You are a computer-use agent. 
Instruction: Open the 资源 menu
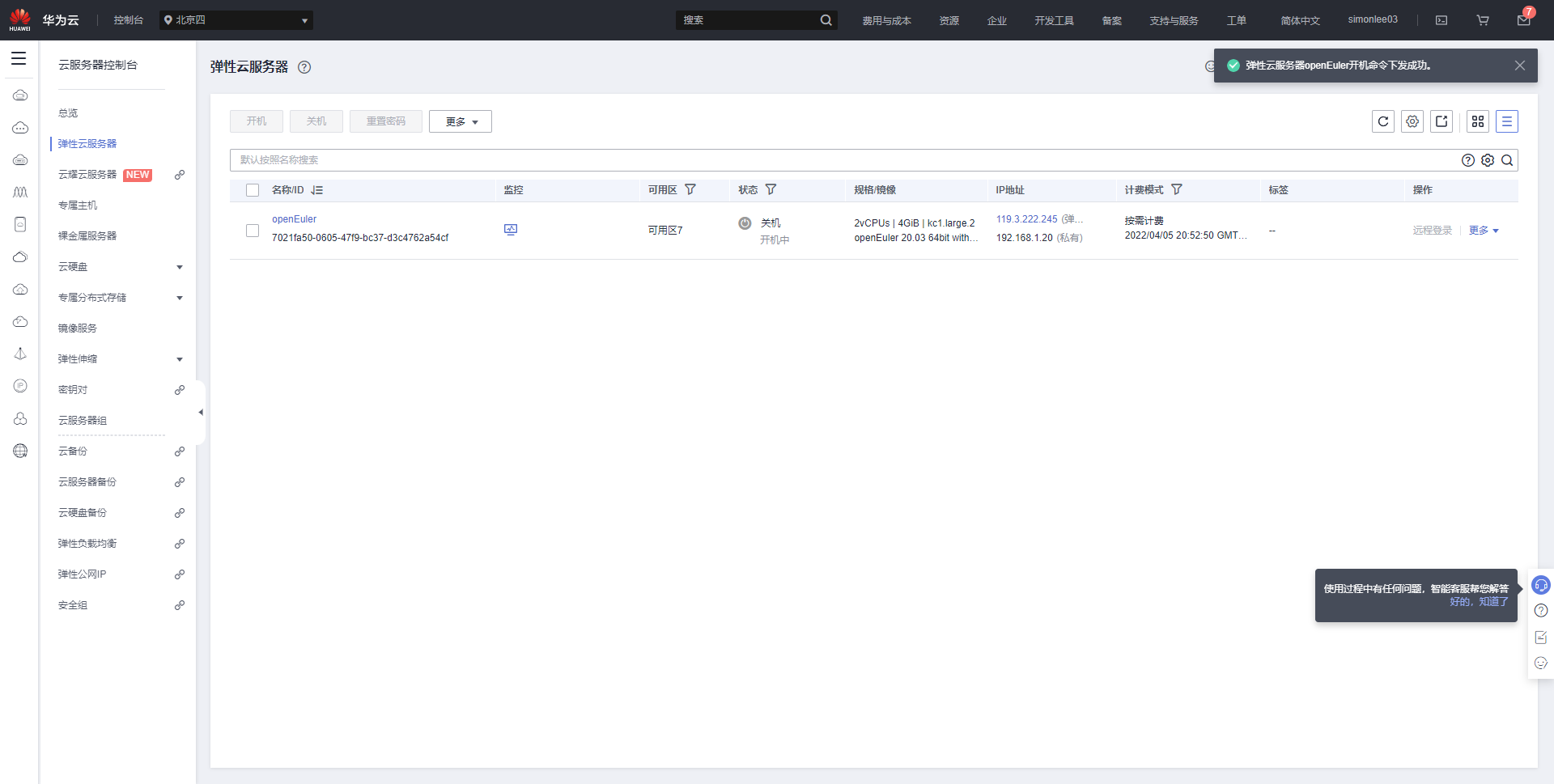point(949,20)
